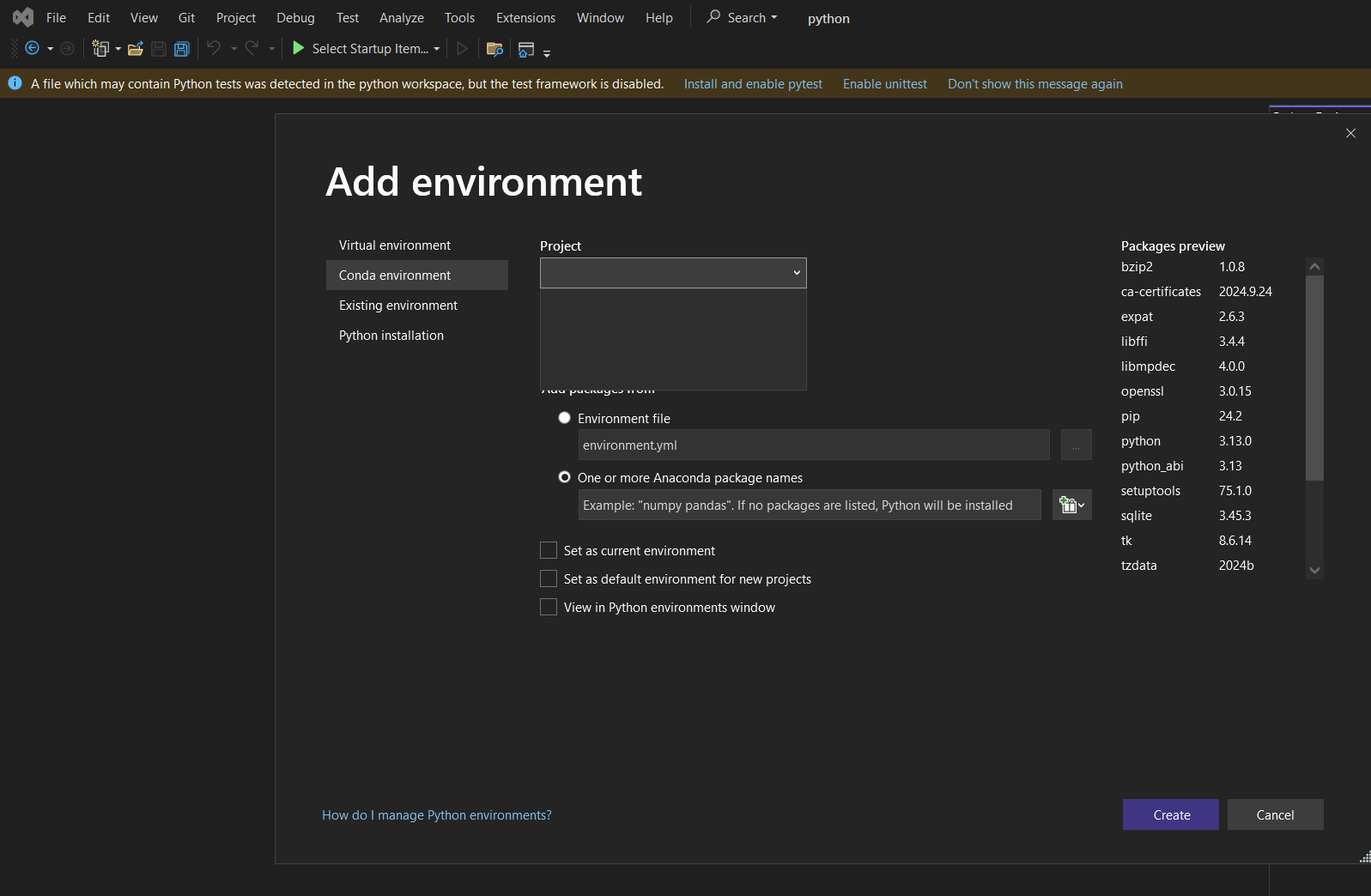The width and height of the screenshot is (1371, 896).
Task: Expand the Redo history dropdown arrow
Action: coord(271,49)
